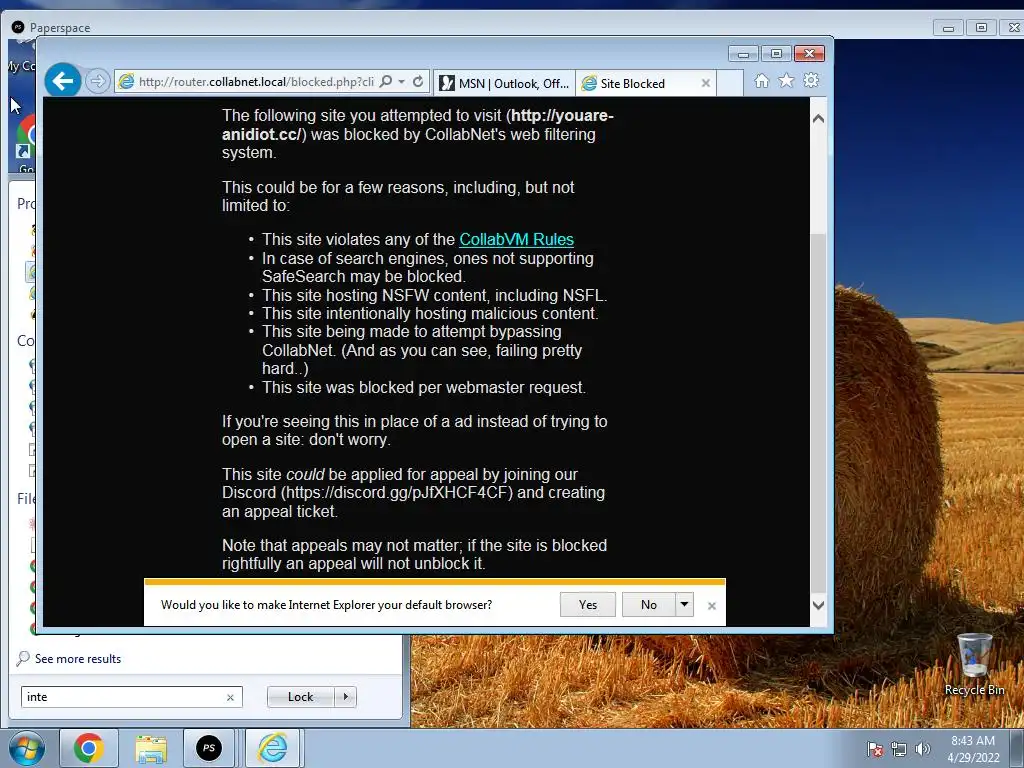Switch to the MSN | Outlook tab
The height and width of the screenshot is (768, 1024).
click(x=504, y=84)
